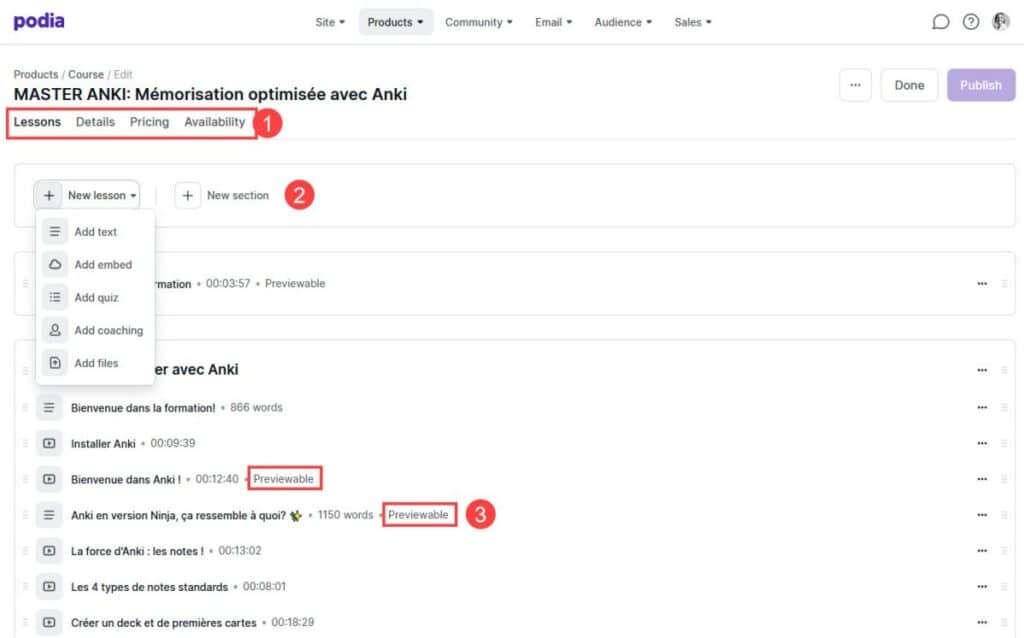The width and height of the screenshot is (1024, 638).
Task: Open the Installer Anki lesson title
Action: (103, 443)
